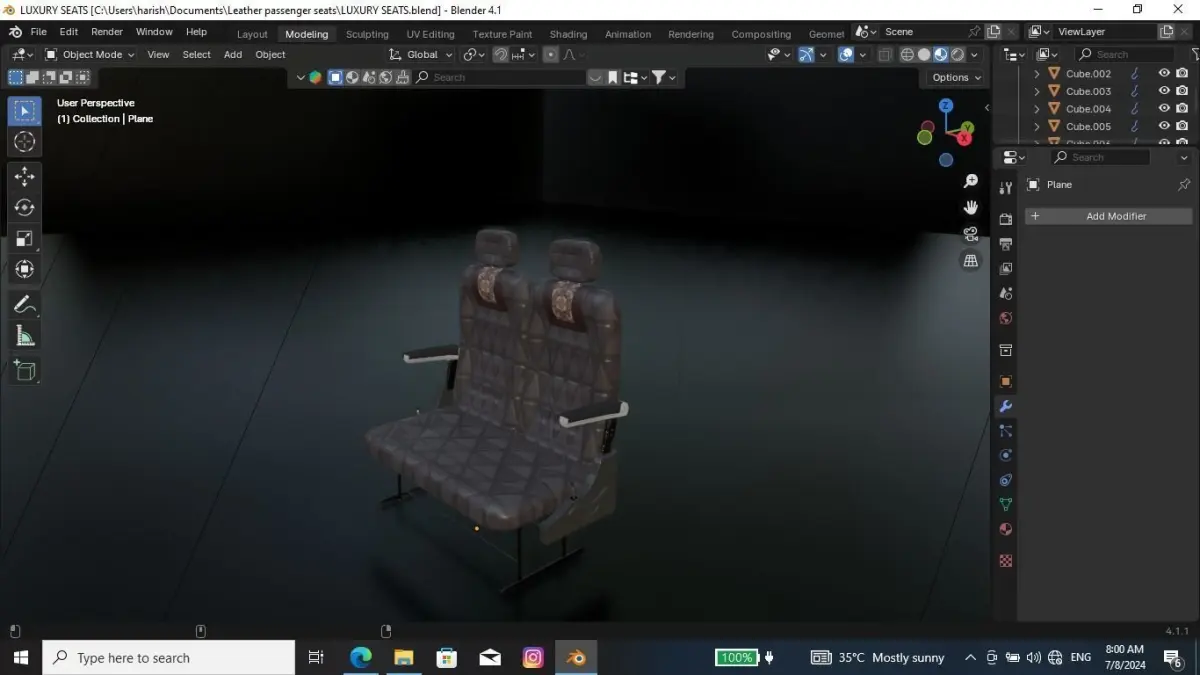The width and height of the screenshot is (1200, 675).
Task: Toggle X-ray mode button
Action: (x=885, y=55)
